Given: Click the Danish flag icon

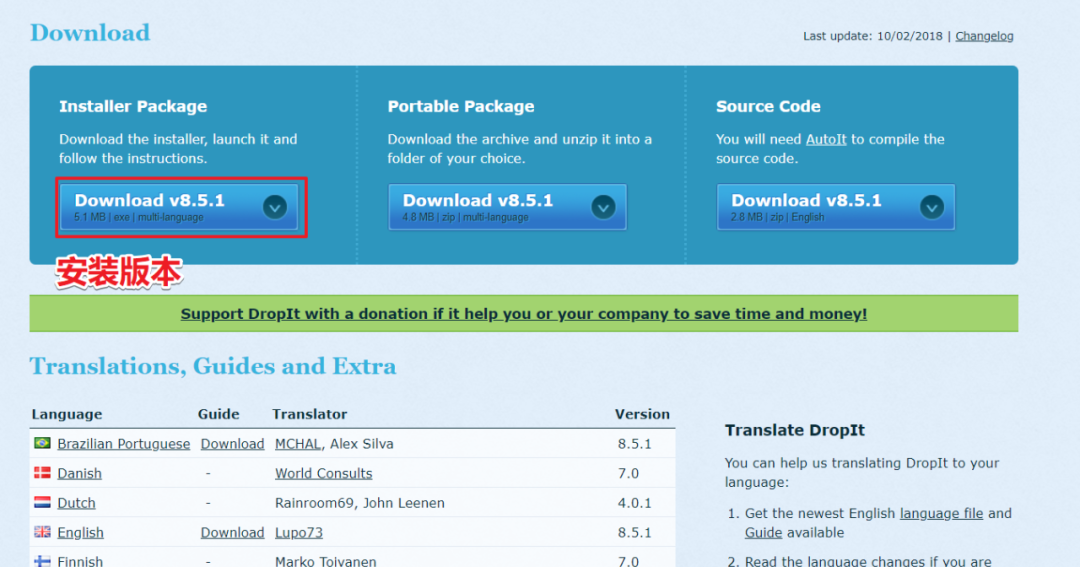Looking at the screenshot, I should (x=42, y=473).
